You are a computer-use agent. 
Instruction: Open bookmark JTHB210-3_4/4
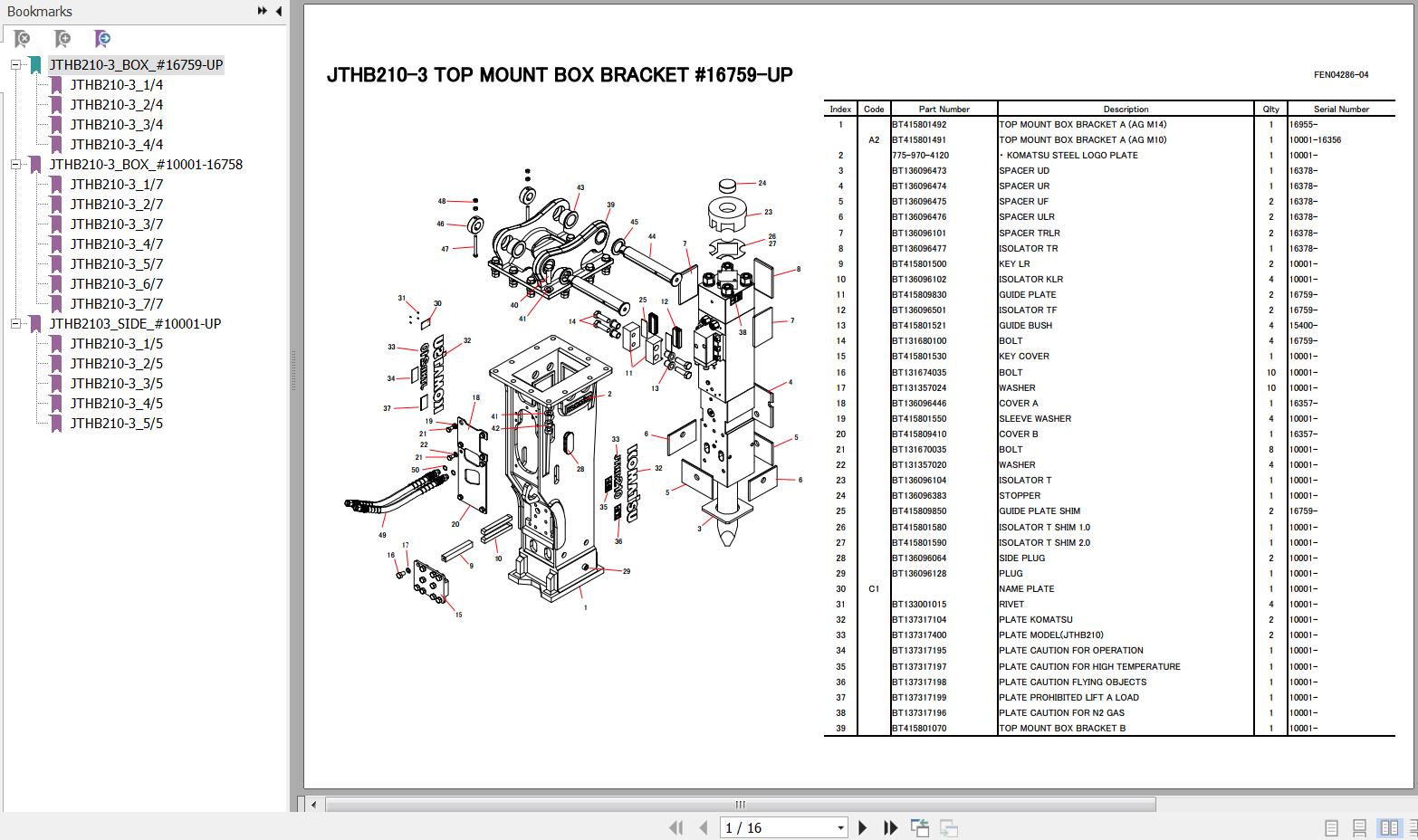(x=117, y=145)
